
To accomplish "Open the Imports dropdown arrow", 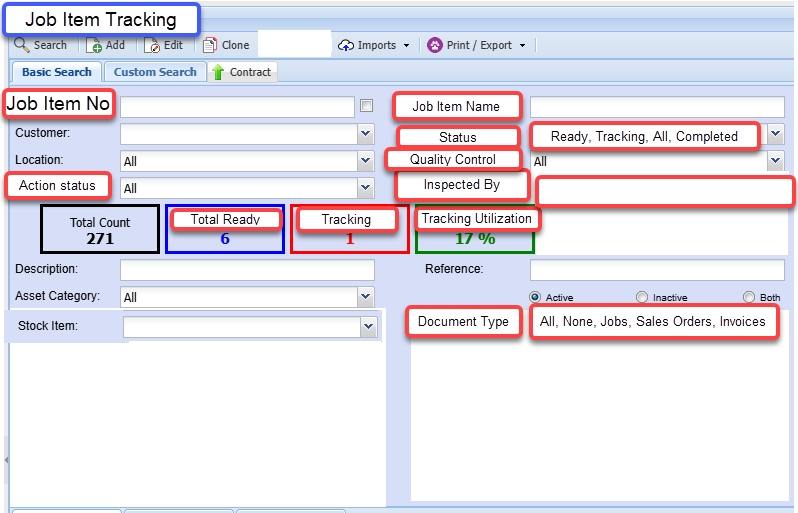I will pos(407,45).
